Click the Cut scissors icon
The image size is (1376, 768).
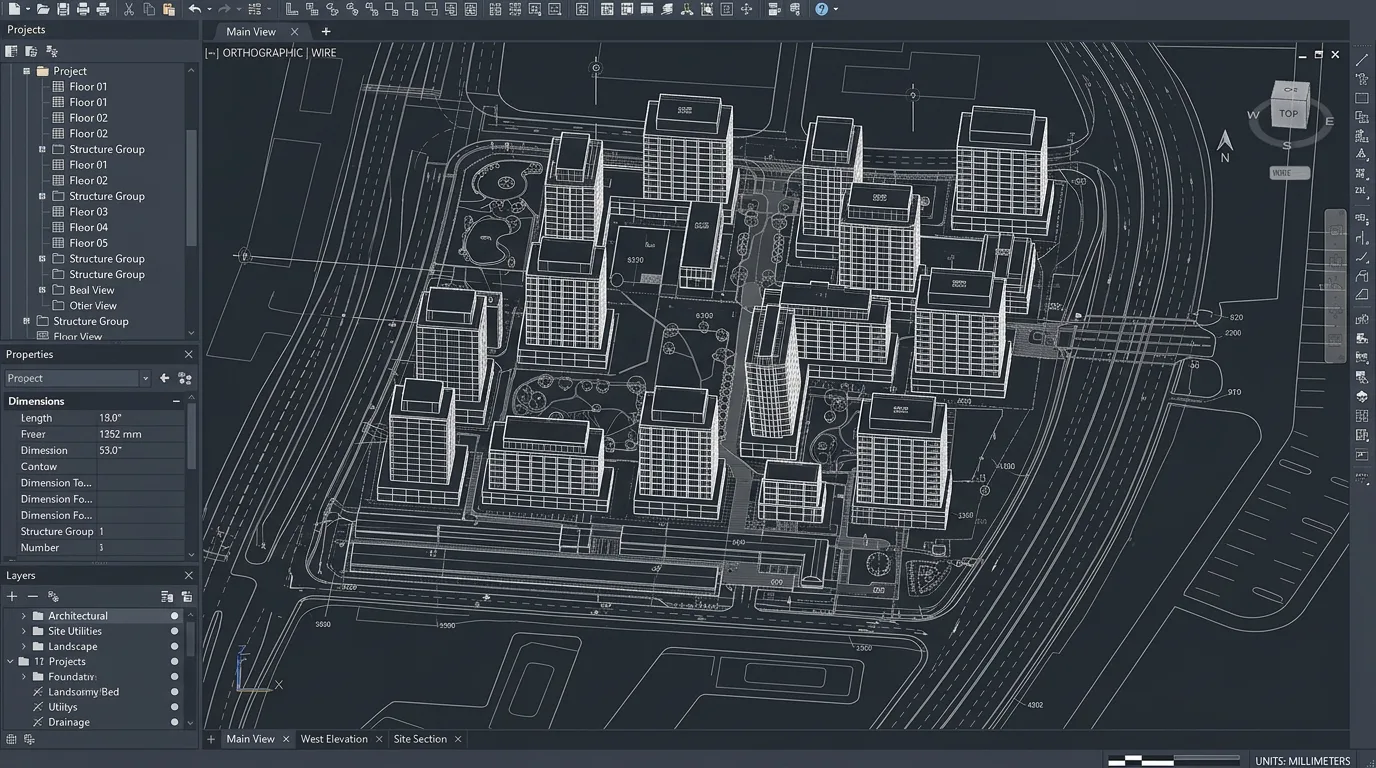coord(129,9)
